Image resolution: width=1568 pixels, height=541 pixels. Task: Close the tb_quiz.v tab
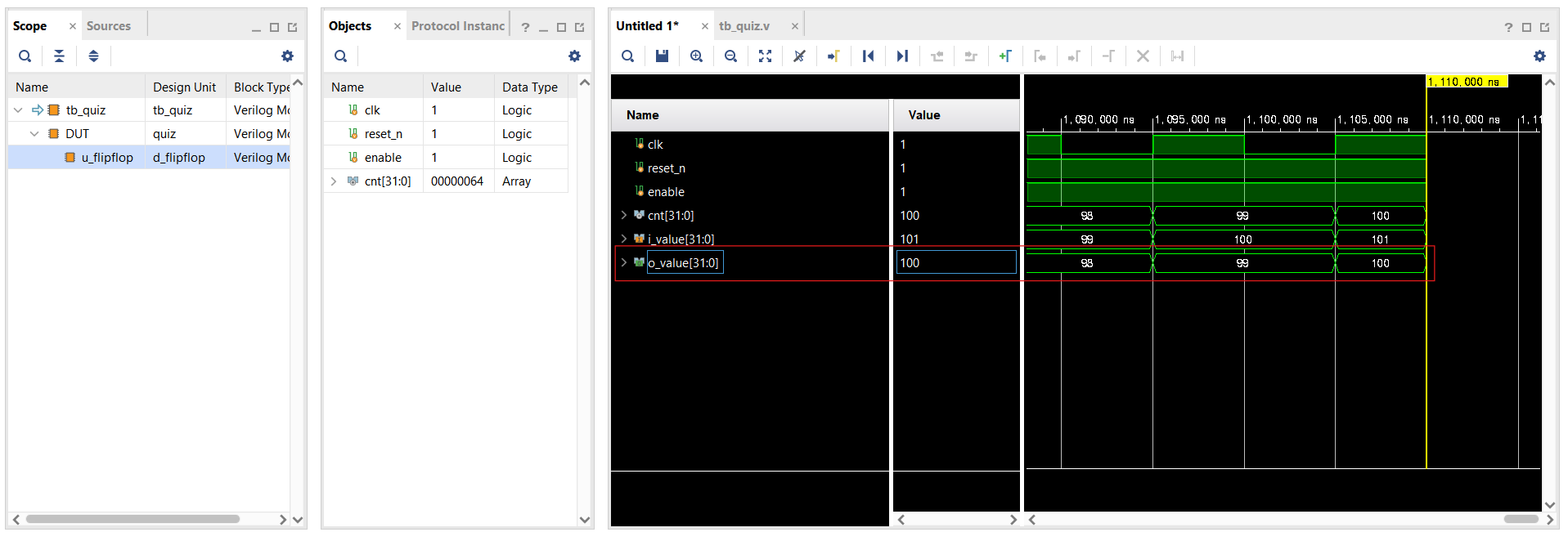point(794,26)
